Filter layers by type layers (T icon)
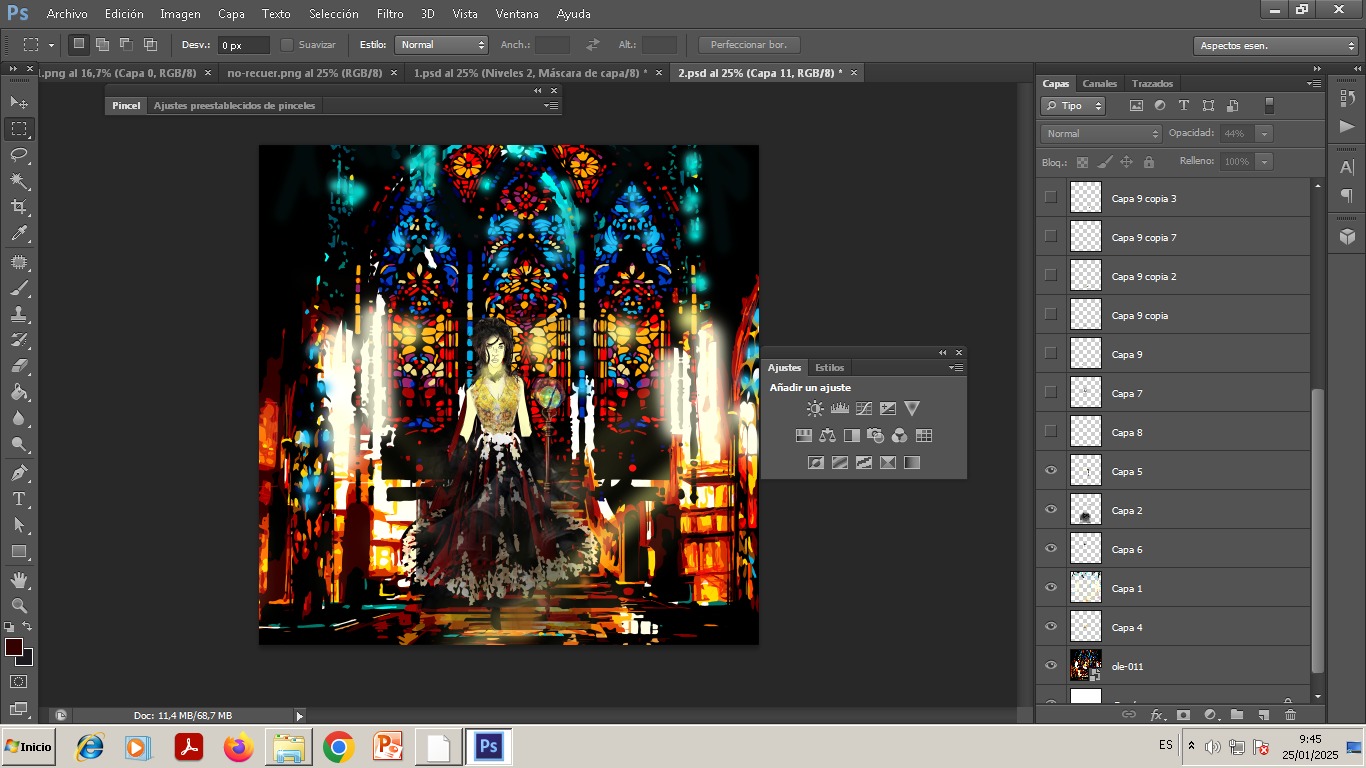The height and width of the screenshot is (768, 1366). point(1184,105)
